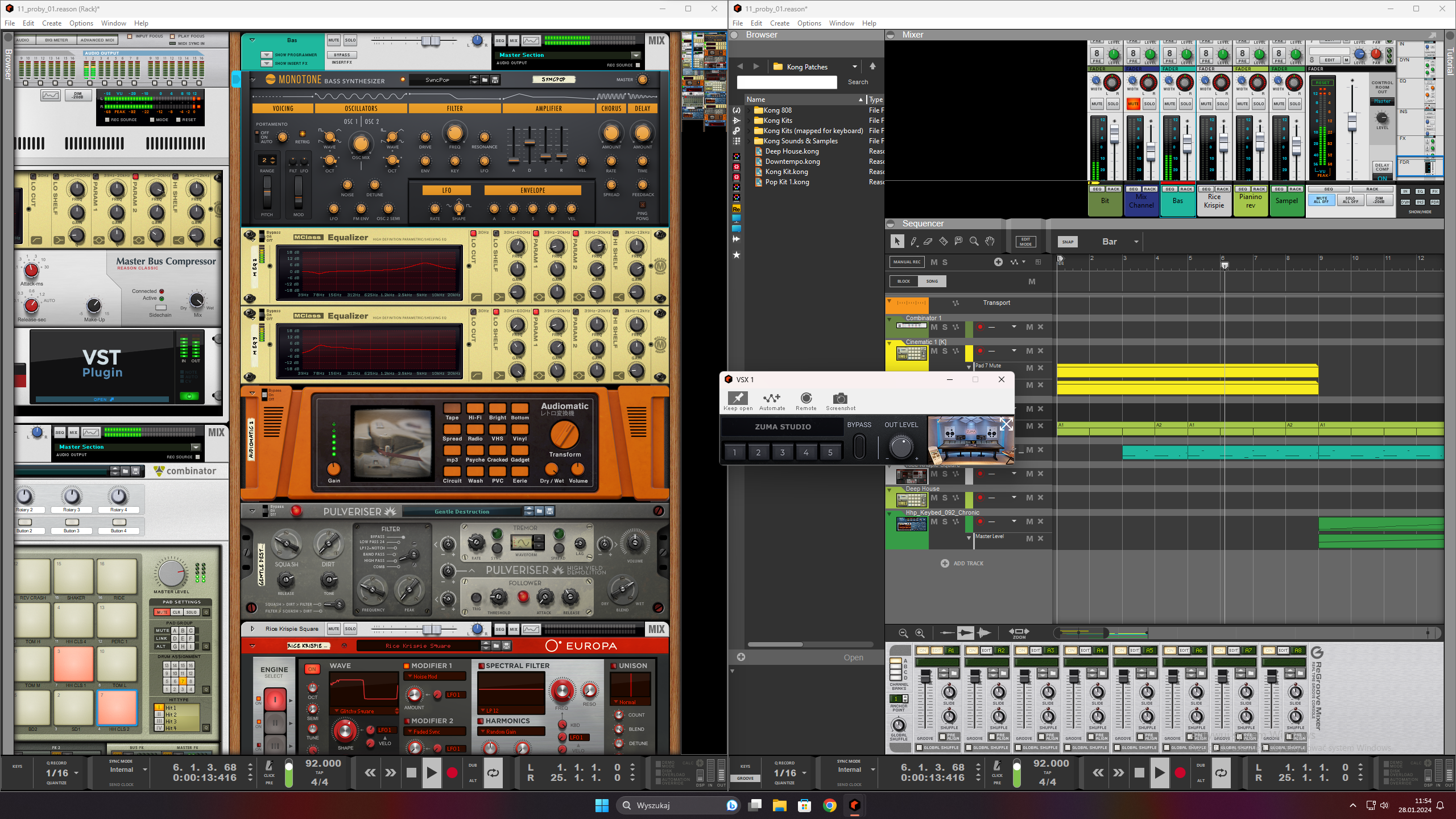Image resolution: width=1456 pixels, height=819 pixels.
Task: Expand the Zuma studio image in VSX
Action: click(x=1006, y=424)
